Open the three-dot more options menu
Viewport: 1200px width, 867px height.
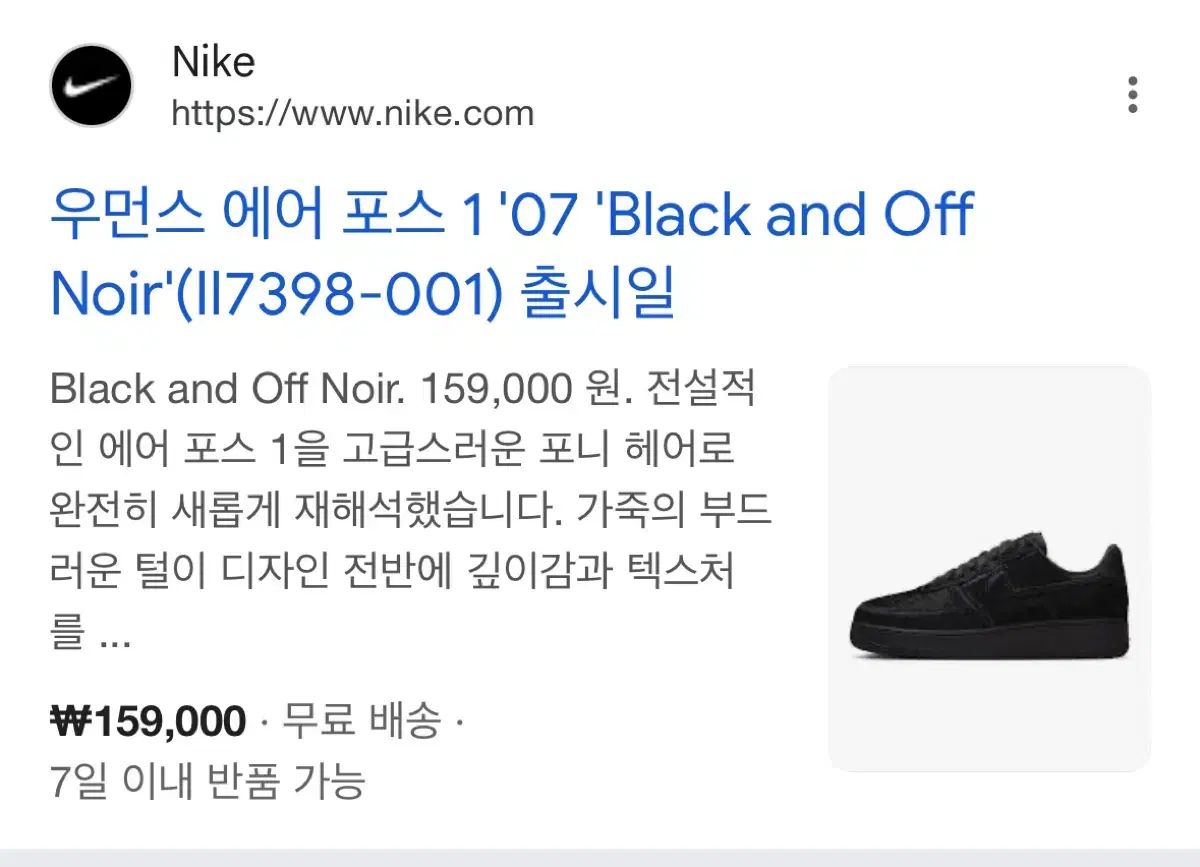(x=1132, y=94)
